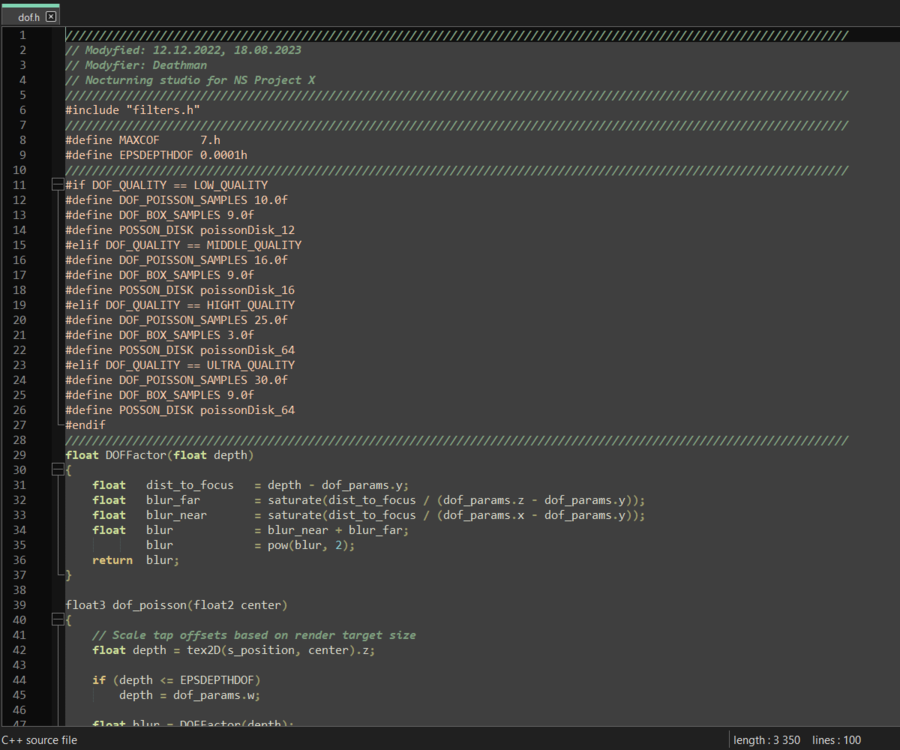The height and width of the screenshot is (750, 900).
Task: Click the MAXCOF define line
Action: coord(142,140)
